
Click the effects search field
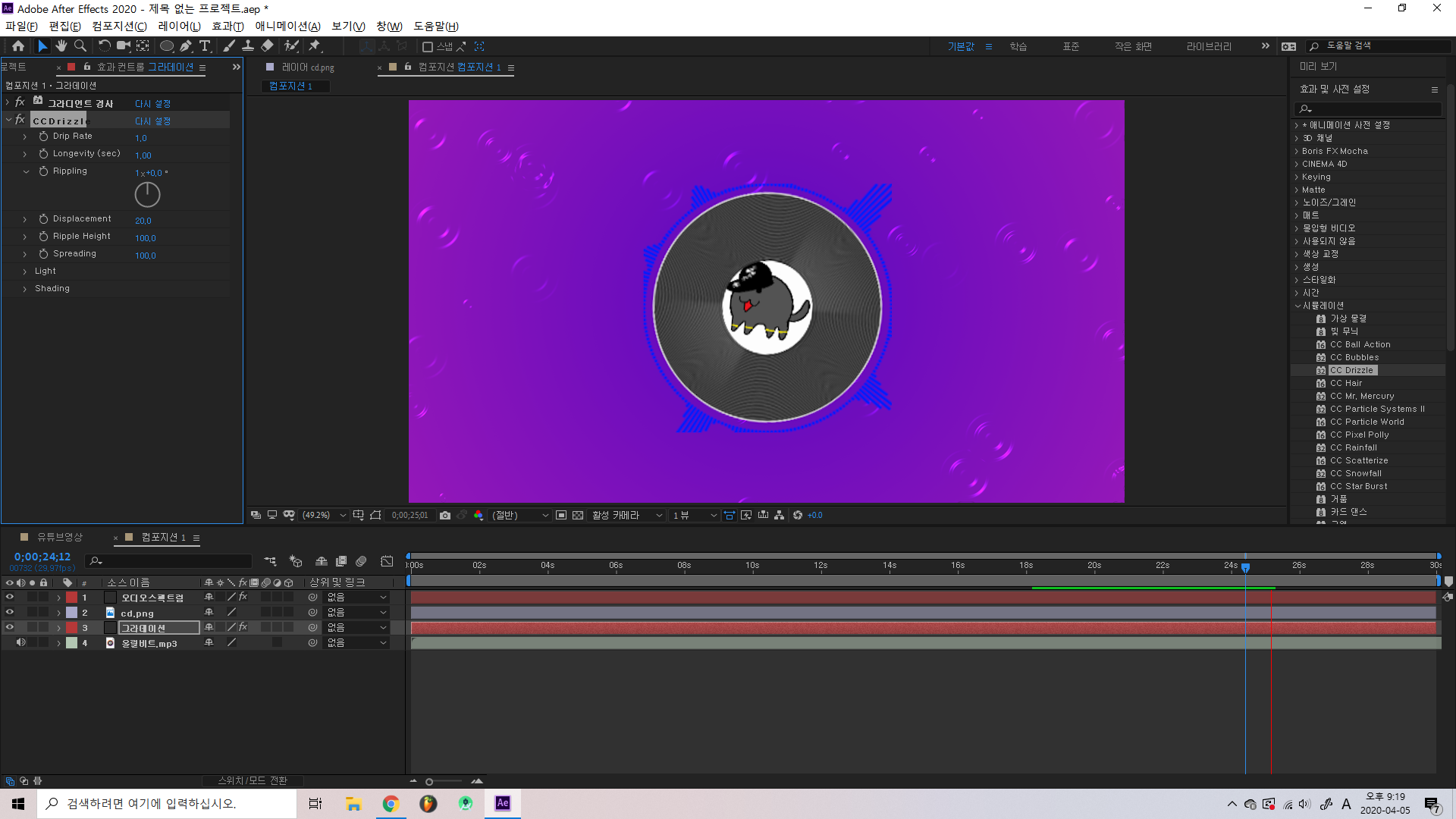pyautogui.click(x=1367, y=109)
